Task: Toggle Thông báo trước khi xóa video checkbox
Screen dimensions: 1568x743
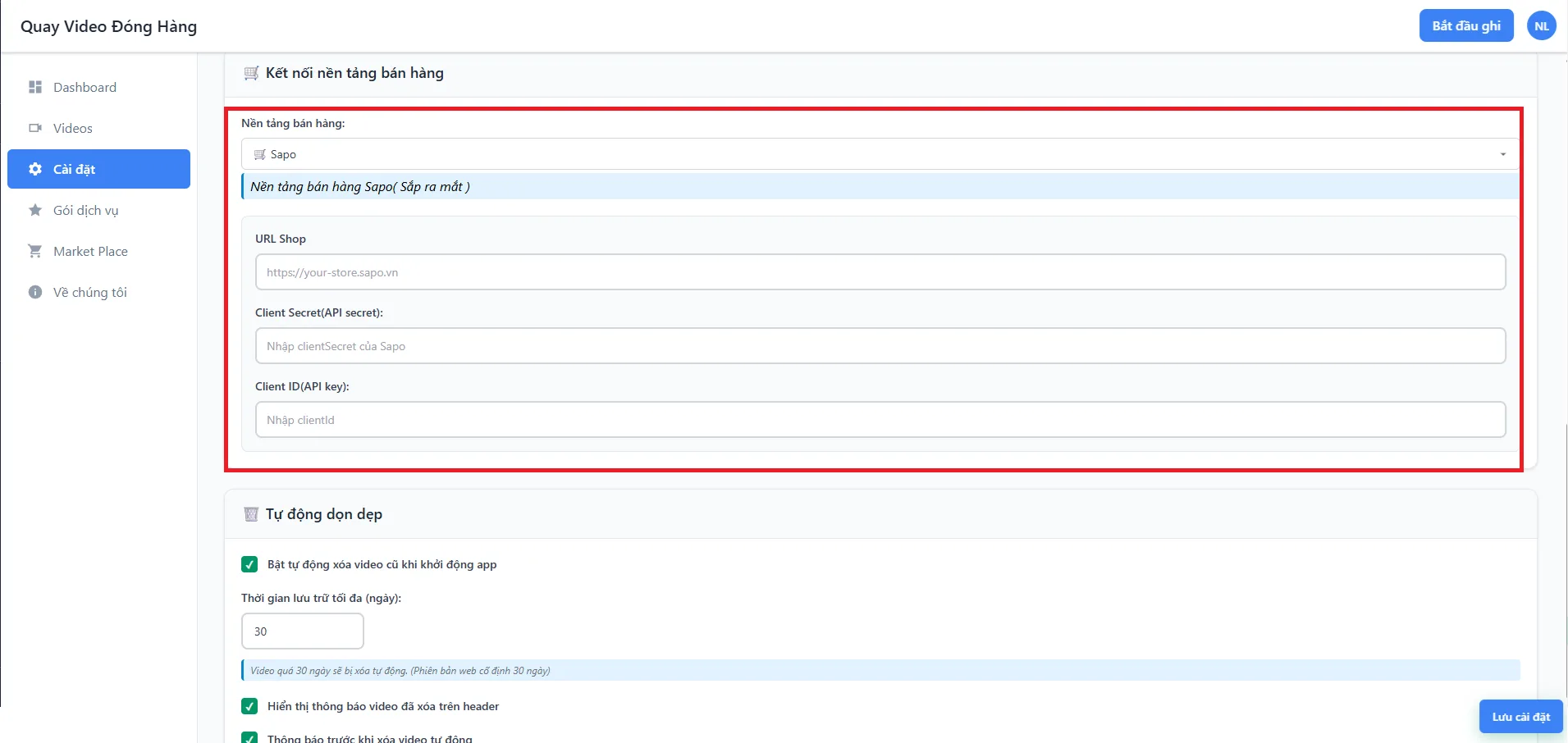Action: pos(249,737)
